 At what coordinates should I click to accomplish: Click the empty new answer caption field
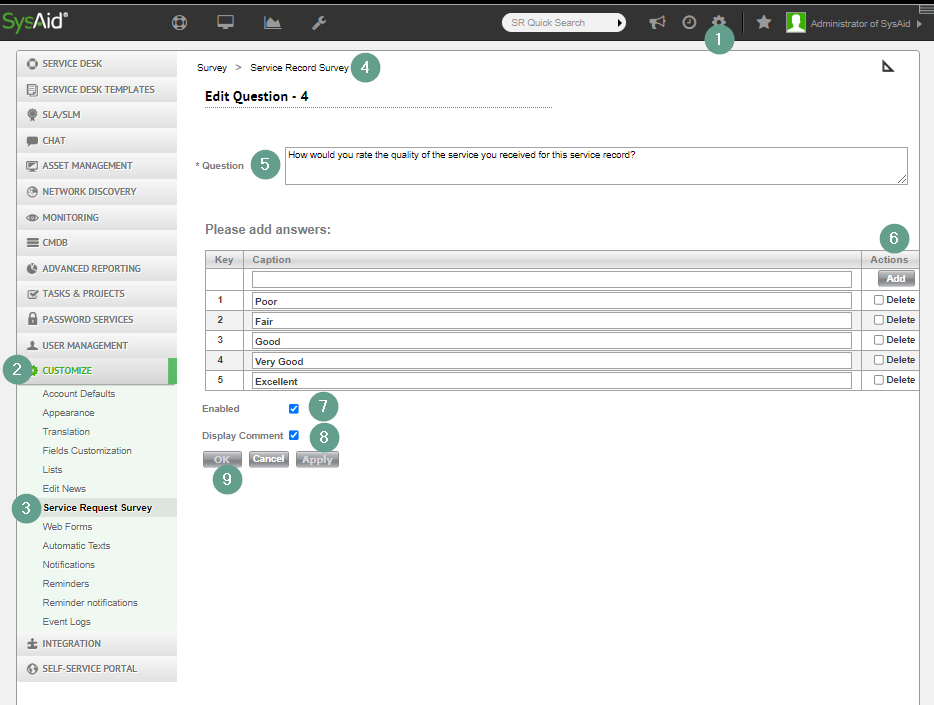(552, 279)
